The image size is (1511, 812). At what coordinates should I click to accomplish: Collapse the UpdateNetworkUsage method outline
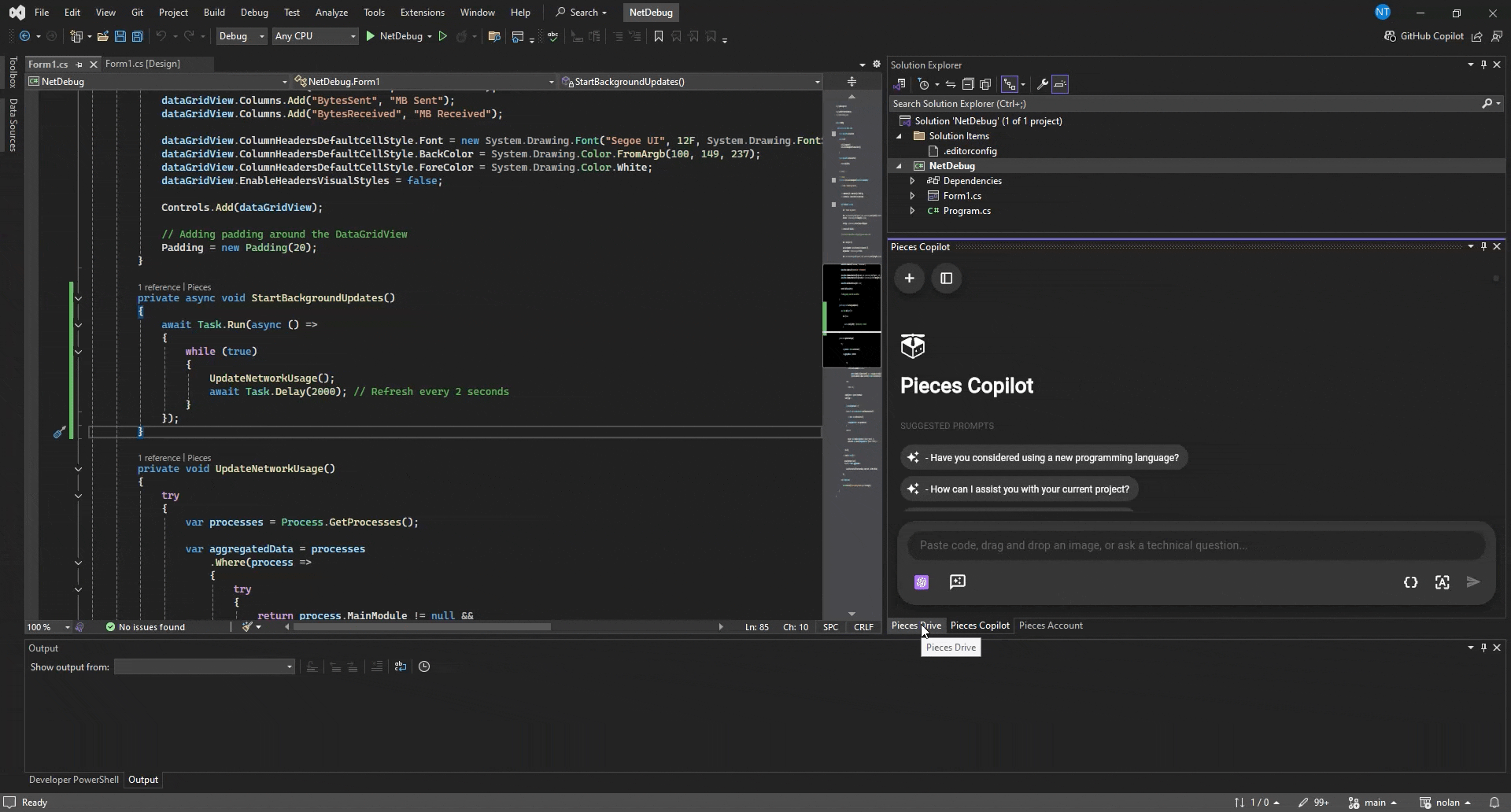(78, 469)
